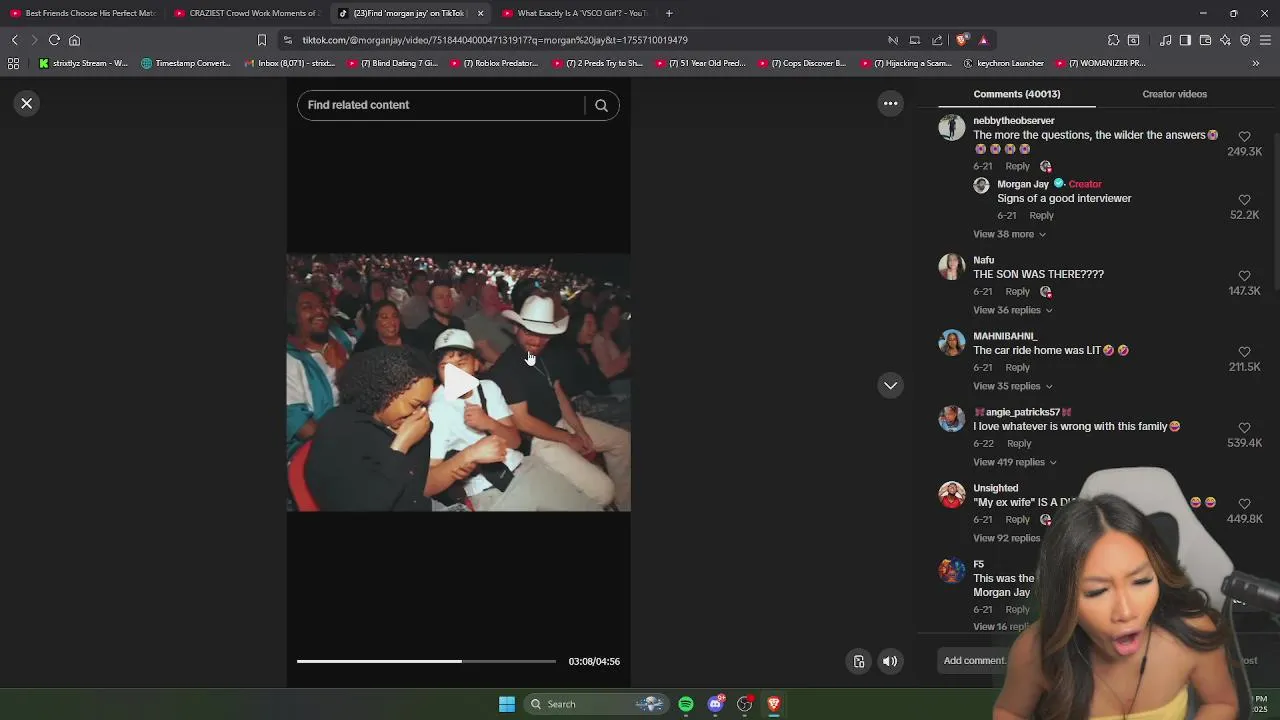
Task: Click the Add comment field
Action: [974, 660]
